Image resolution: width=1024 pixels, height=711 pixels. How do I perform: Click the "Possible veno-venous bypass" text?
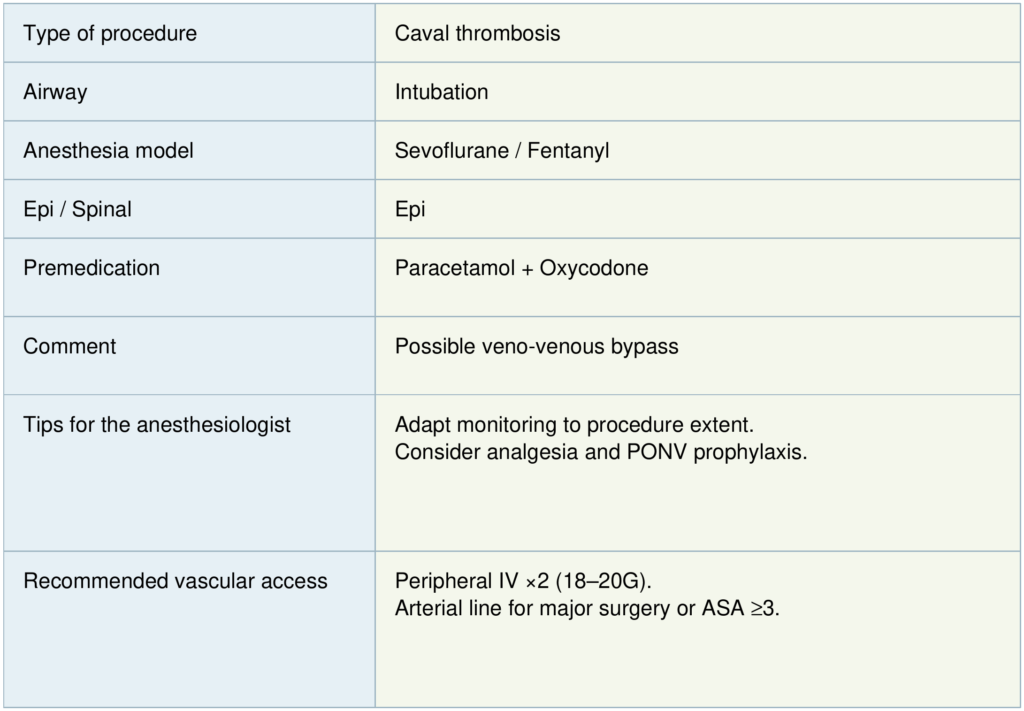pyautogui.click(x=536, y=347)
